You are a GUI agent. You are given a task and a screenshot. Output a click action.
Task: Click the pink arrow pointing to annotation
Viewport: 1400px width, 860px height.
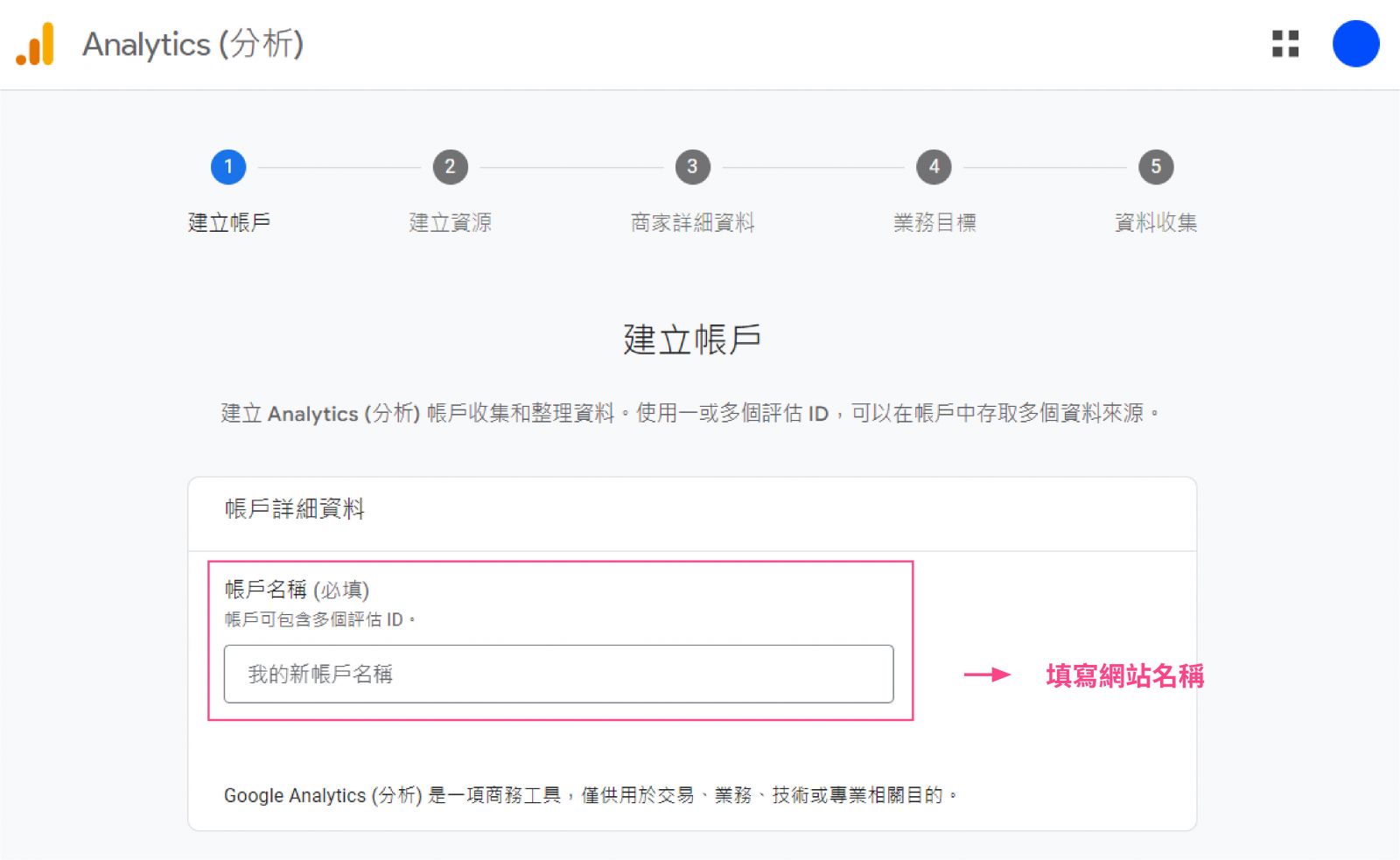(987, 675)
